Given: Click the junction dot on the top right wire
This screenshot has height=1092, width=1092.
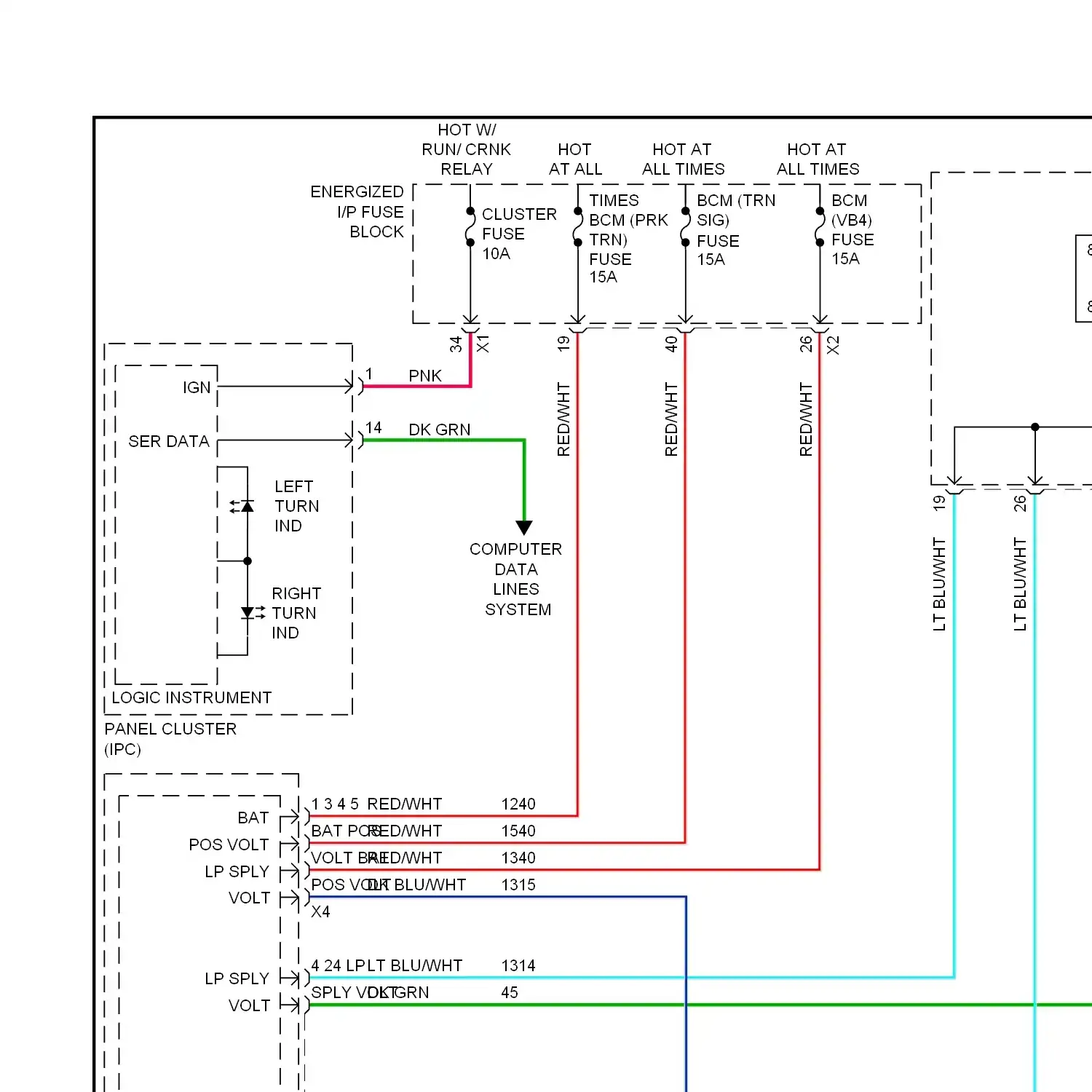Looking at the screenshot, I should (1035, 427).
